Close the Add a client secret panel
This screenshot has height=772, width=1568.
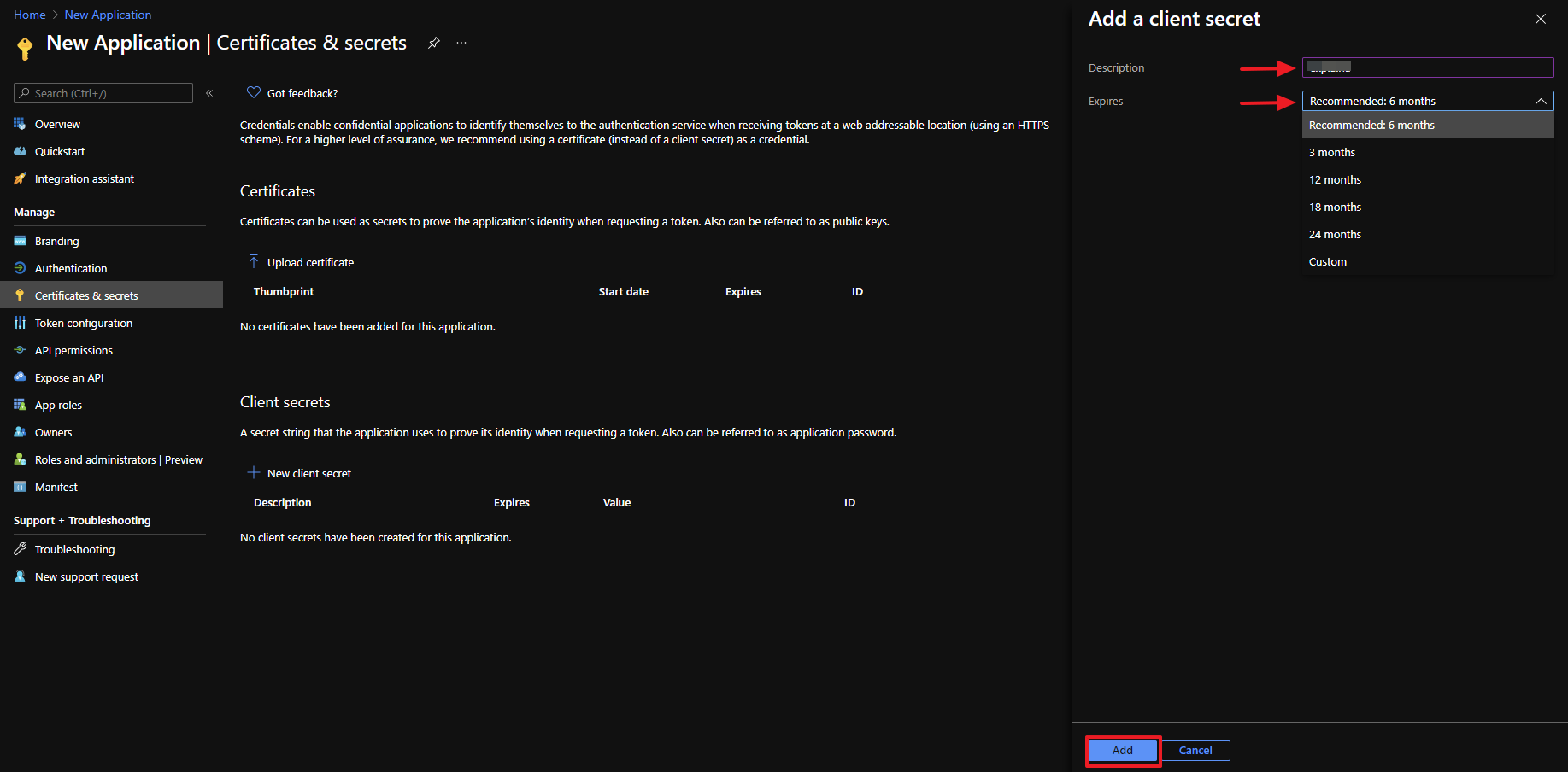pos(1540,19)
